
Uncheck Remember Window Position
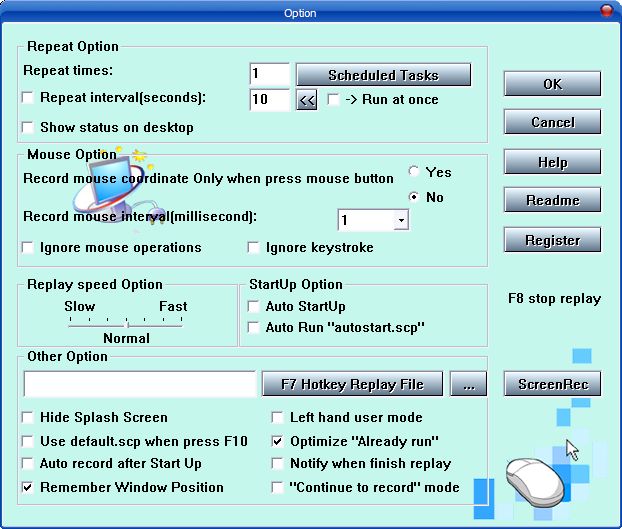point(28,488)
